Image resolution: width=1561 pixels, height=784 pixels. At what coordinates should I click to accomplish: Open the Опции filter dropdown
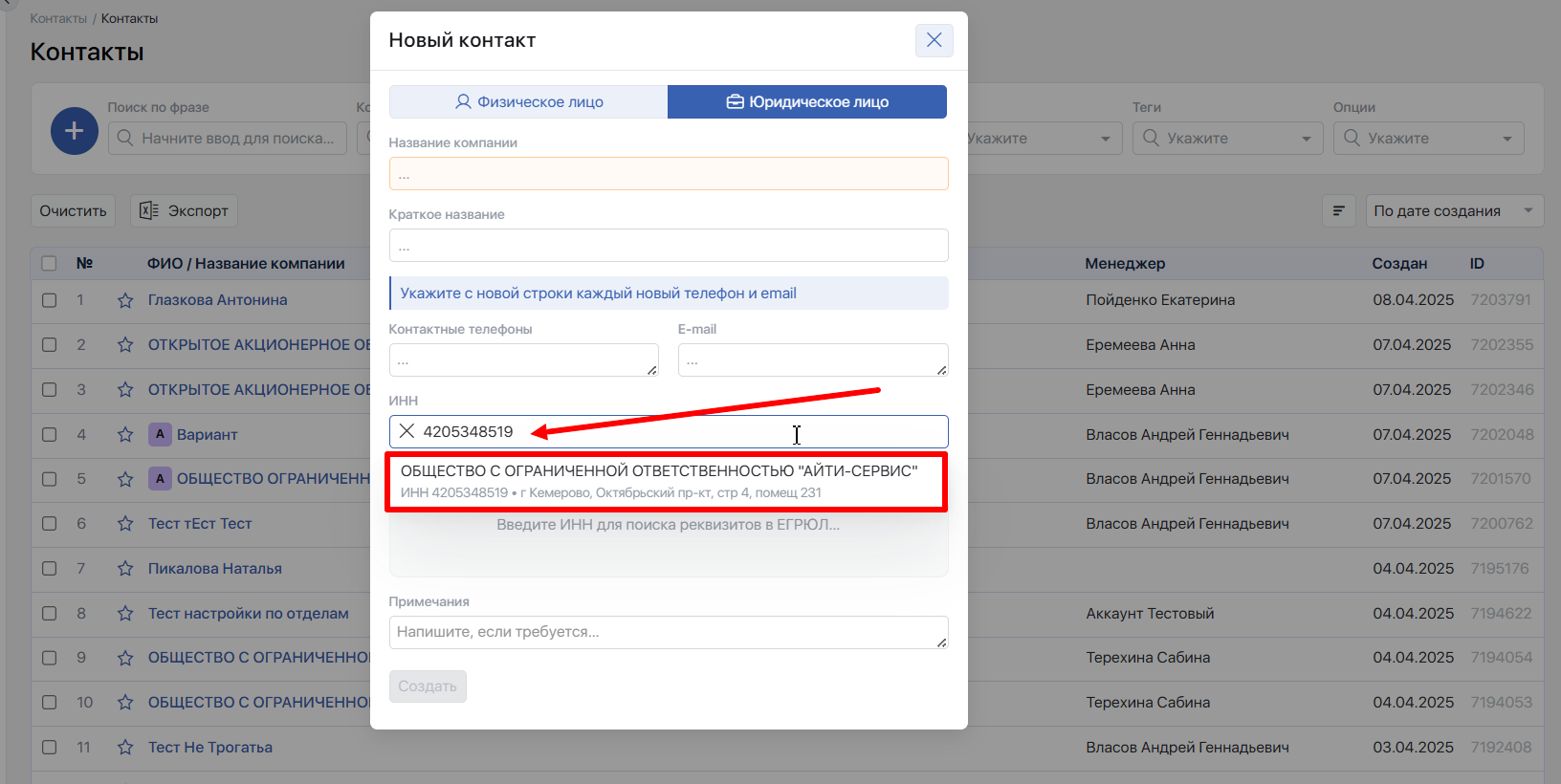1428,139
